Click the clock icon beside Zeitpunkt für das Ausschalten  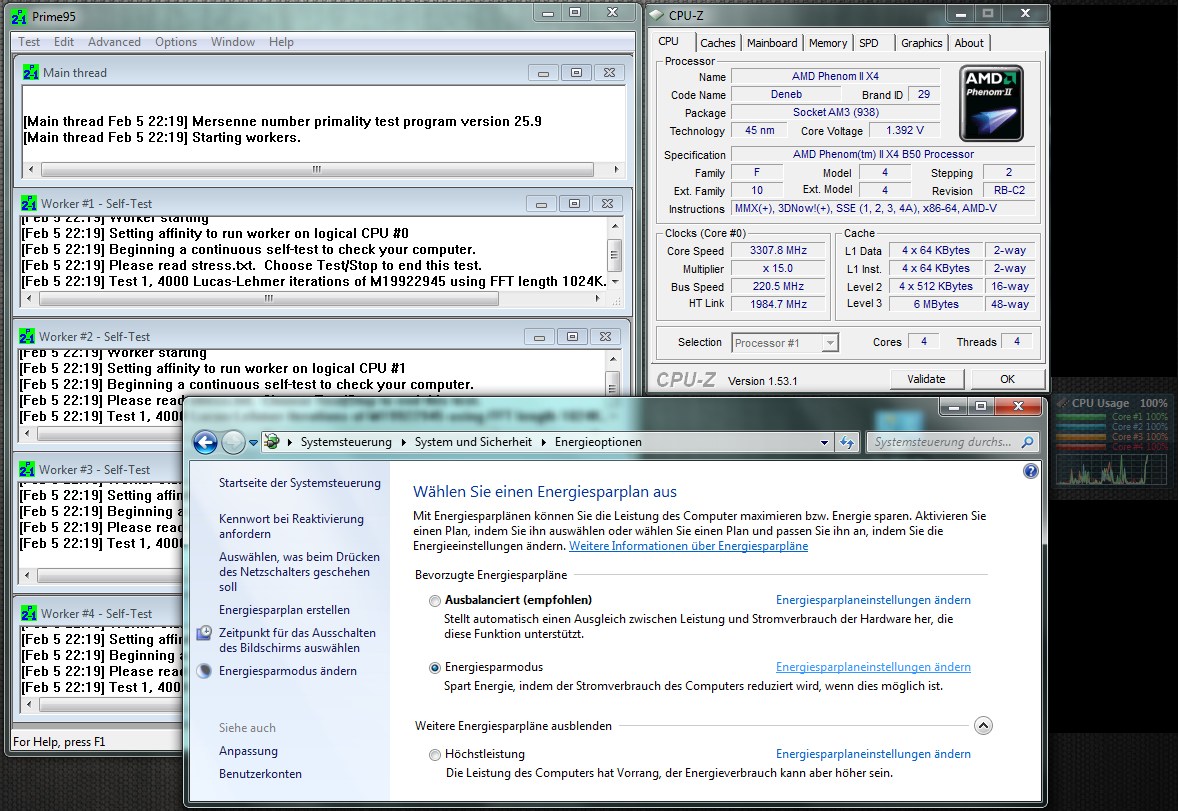(204, 634)
